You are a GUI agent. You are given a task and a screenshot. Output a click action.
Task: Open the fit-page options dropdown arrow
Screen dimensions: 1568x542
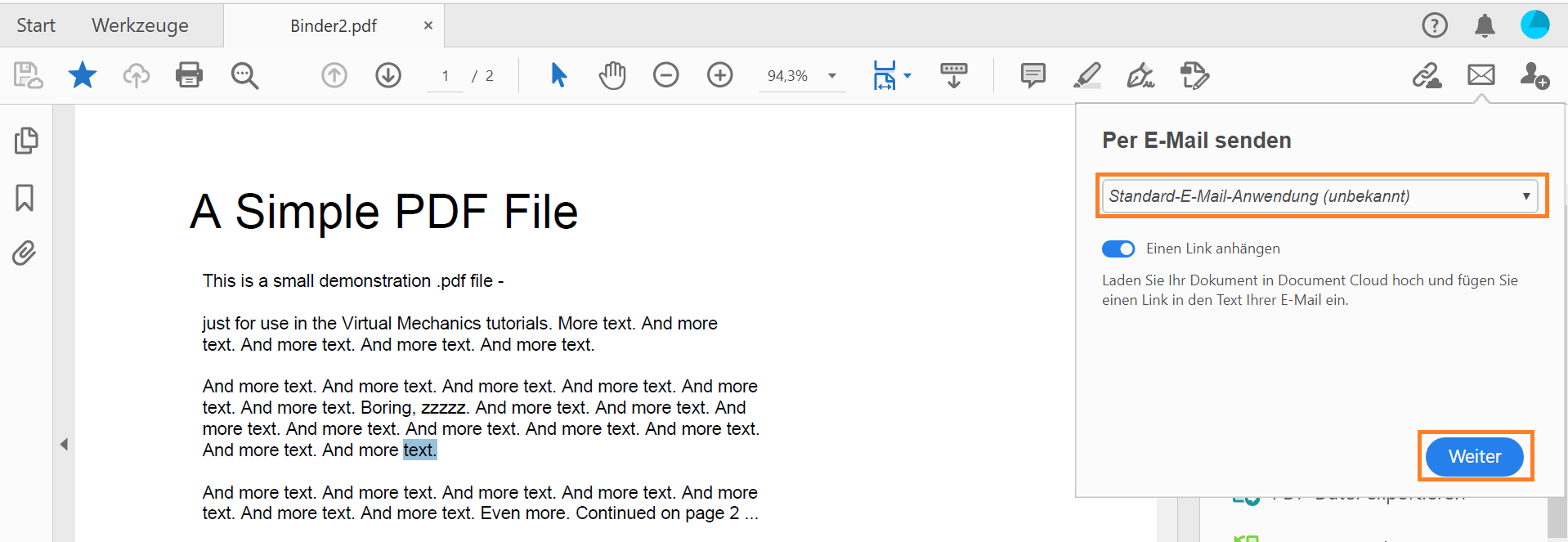coord(907,76)
